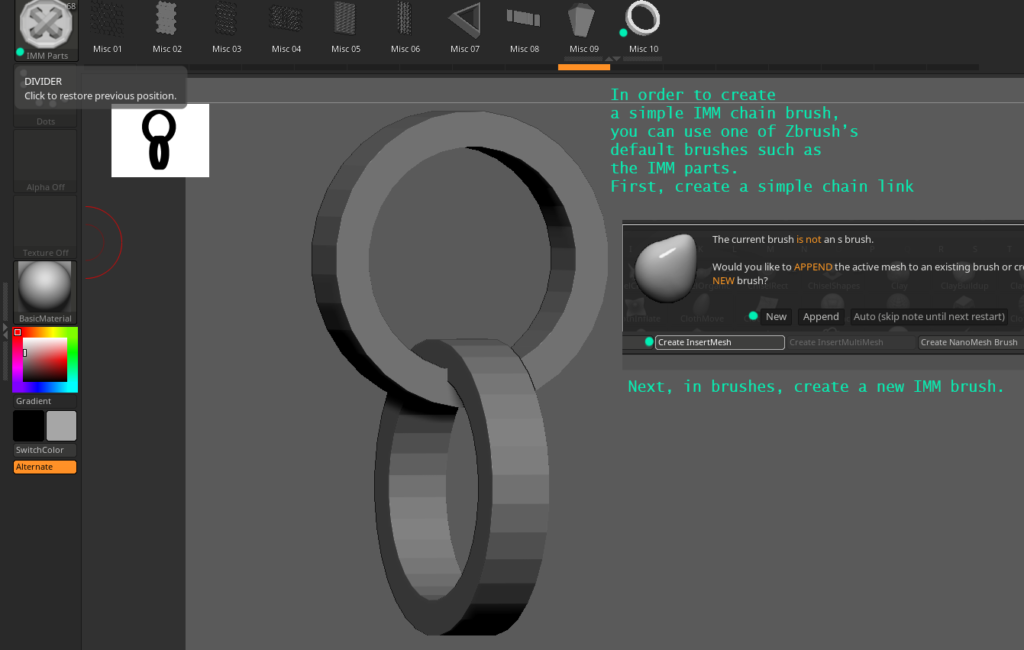Pick the Misc 07 triangle part
This screenshot has width=1024, height=650.
(464, 20)
